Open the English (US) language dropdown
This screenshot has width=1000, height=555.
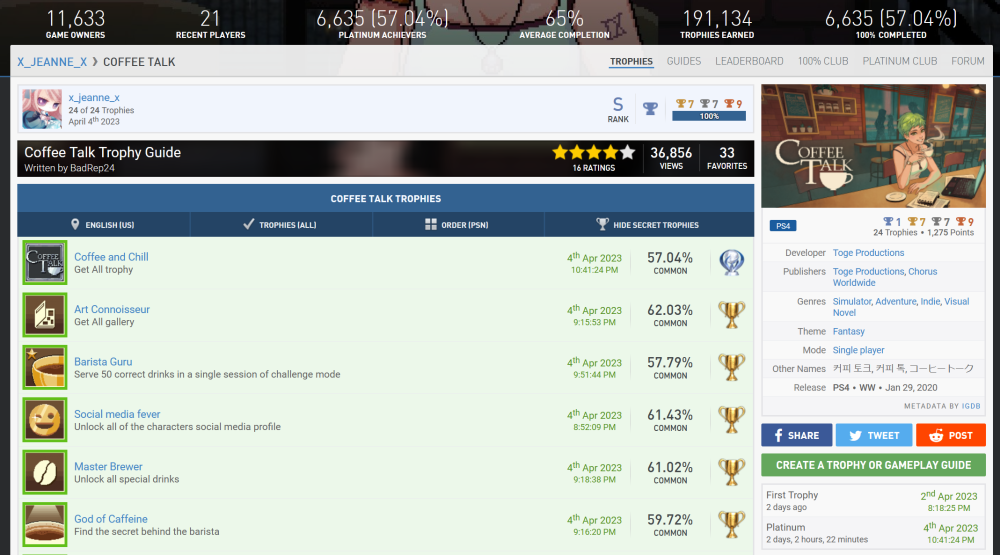click(x=103, y=225)
